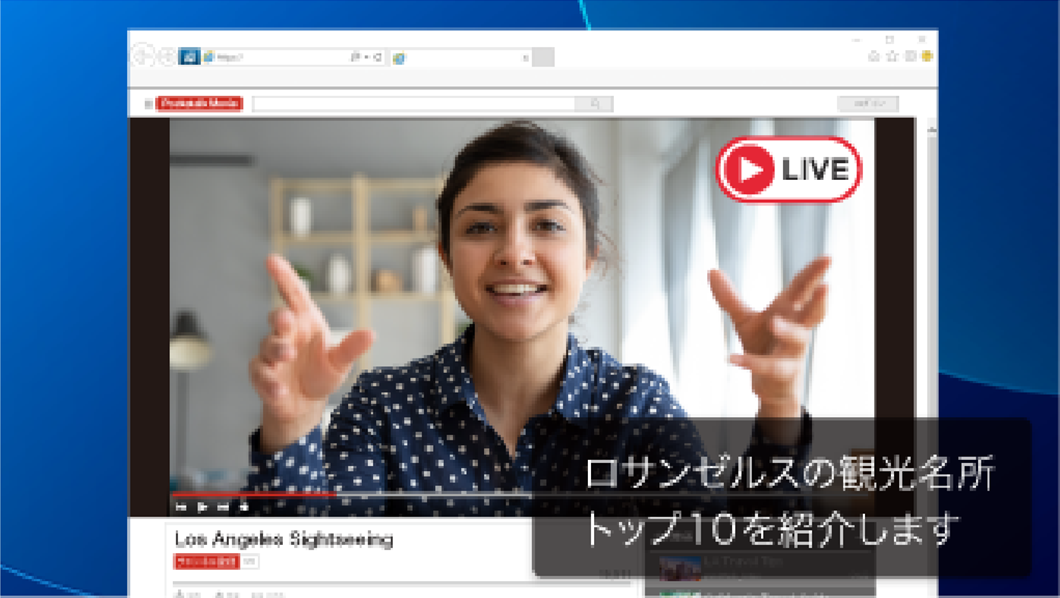
Task: Open the address bar search dropdown arrow
Action: [x=366, y=57]
